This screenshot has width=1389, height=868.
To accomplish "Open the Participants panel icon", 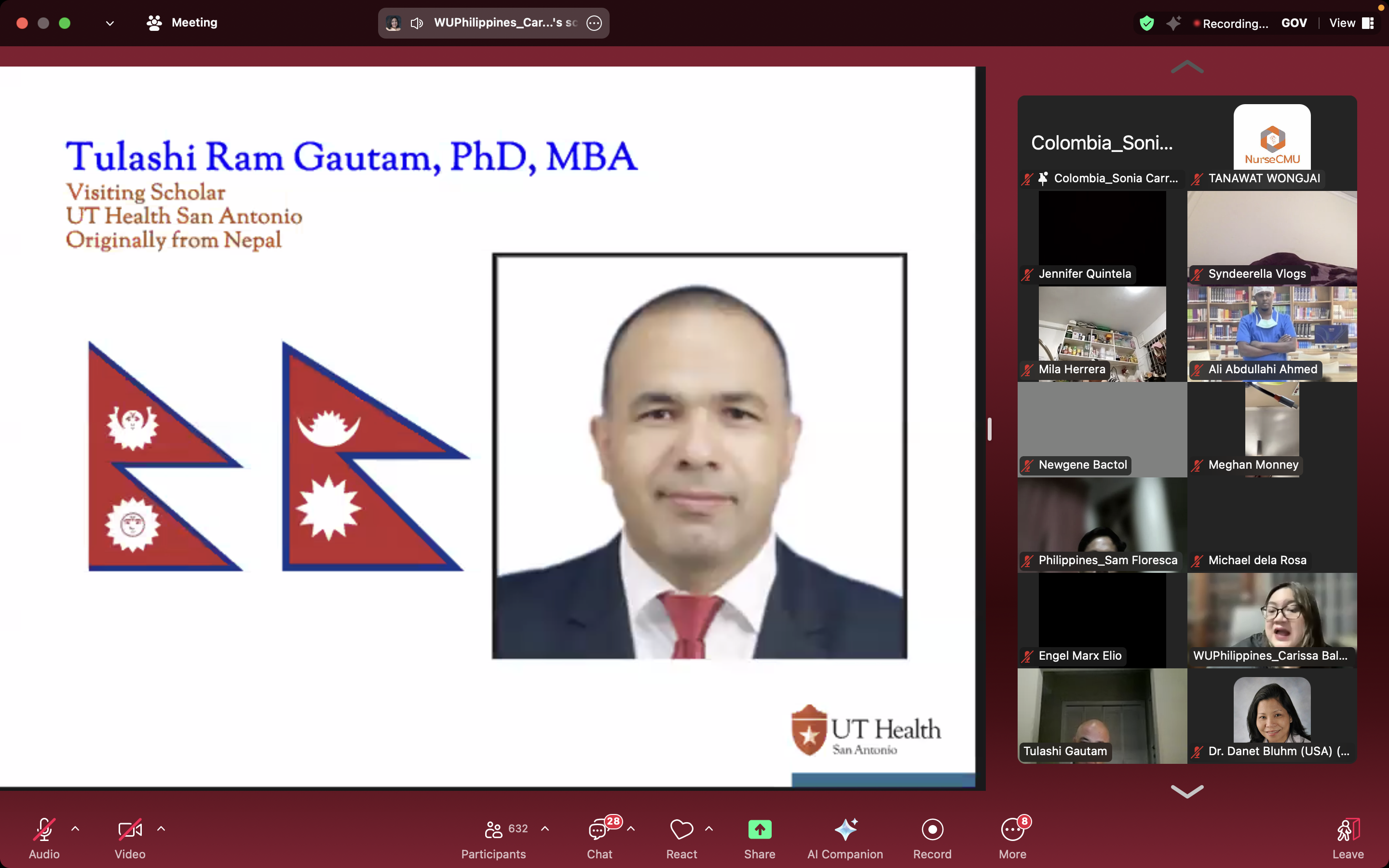I will (x=493, y=829).
